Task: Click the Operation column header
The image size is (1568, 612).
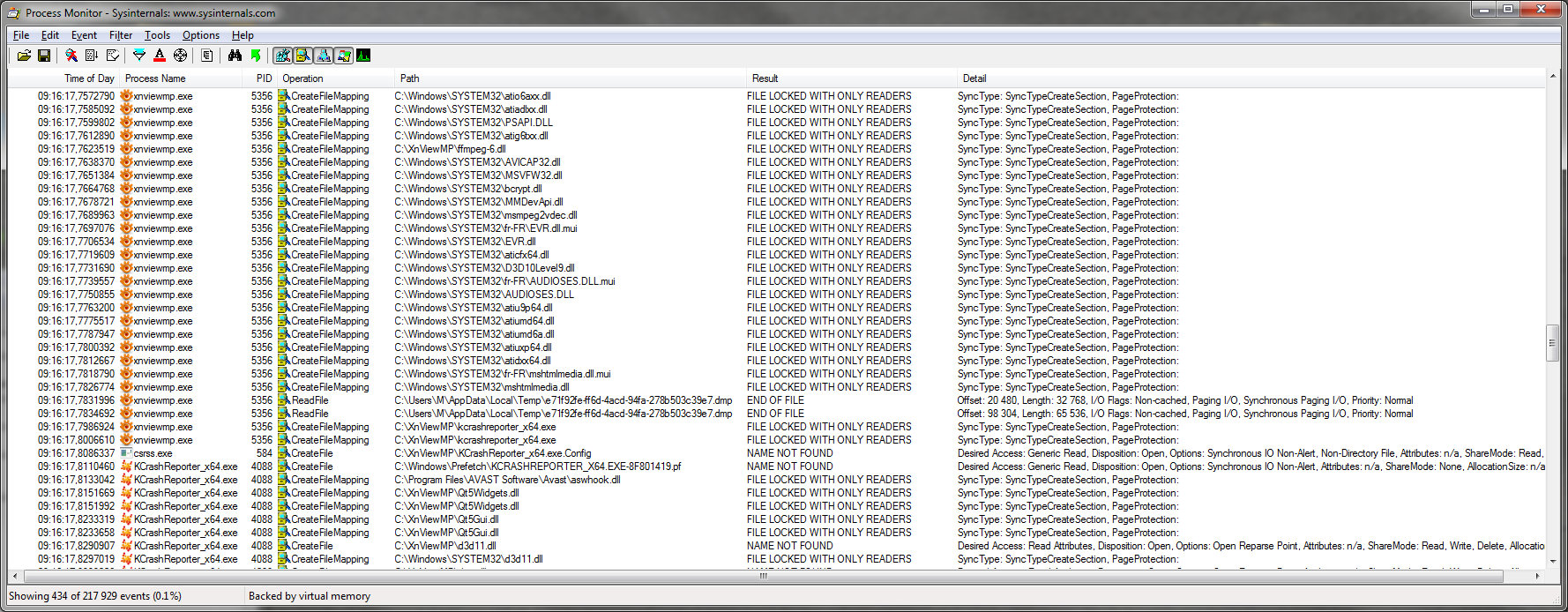Action: point(334,78)
